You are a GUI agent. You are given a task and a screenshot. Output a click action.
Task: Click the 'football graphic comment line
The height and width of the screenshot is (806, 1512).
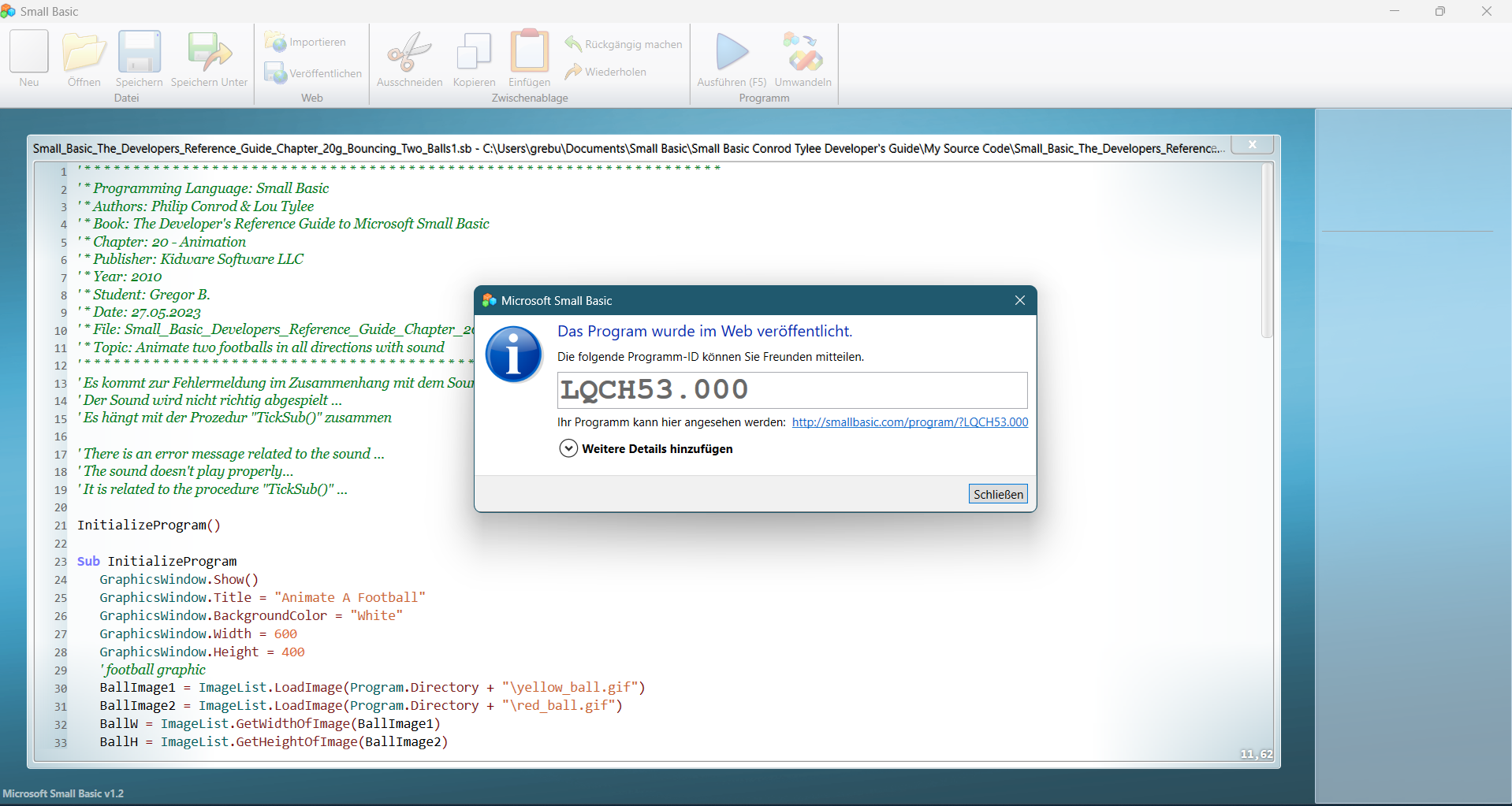(x=153, y=670)
